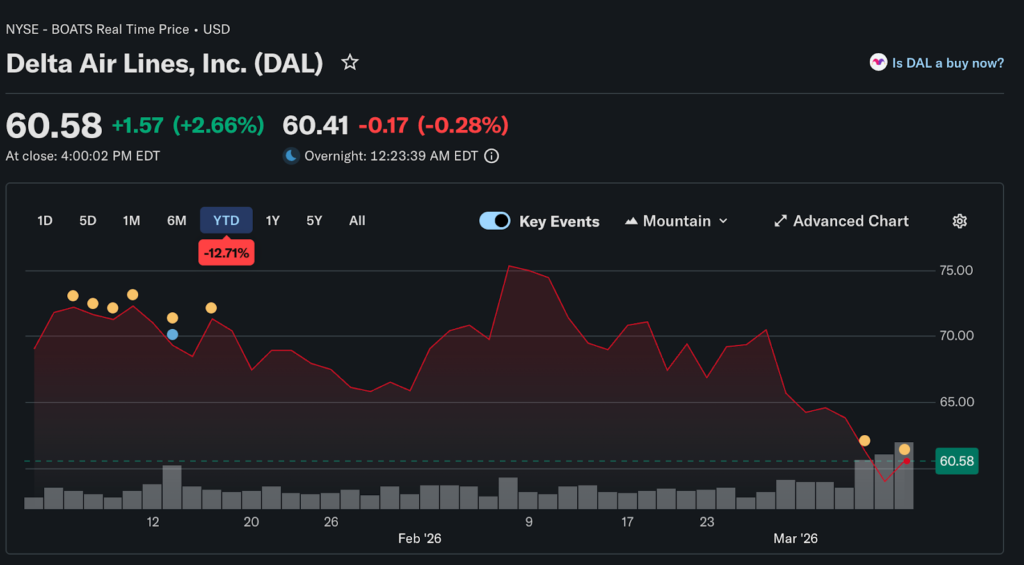Click the blue key event dot
This screenshot has width=1024, height=565.
point(172,334)
